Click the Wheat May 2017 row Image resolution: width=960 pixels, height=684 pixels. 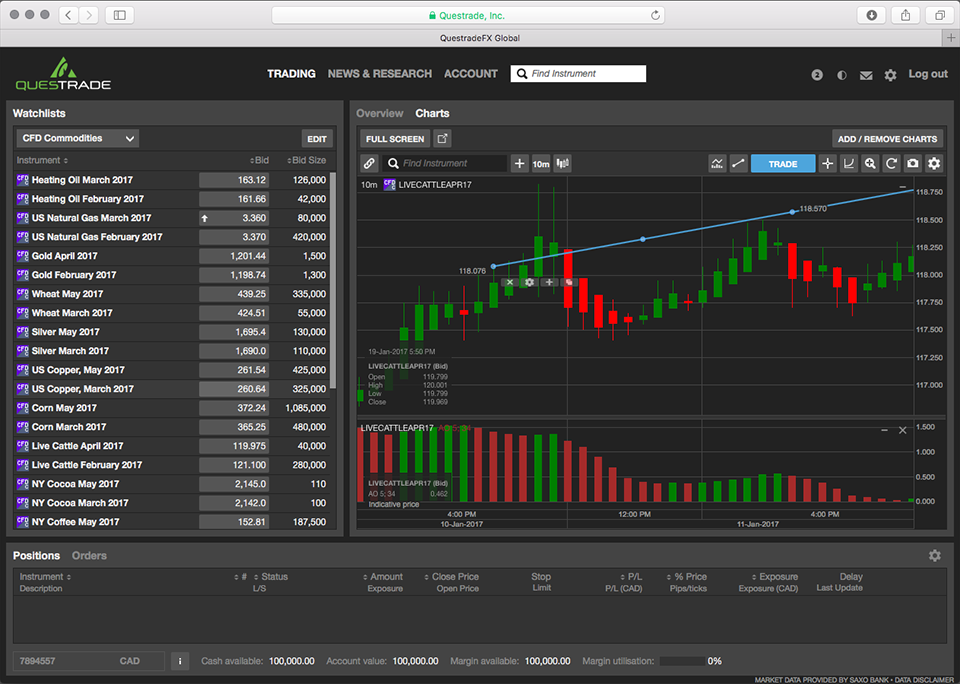pos(171,294)
